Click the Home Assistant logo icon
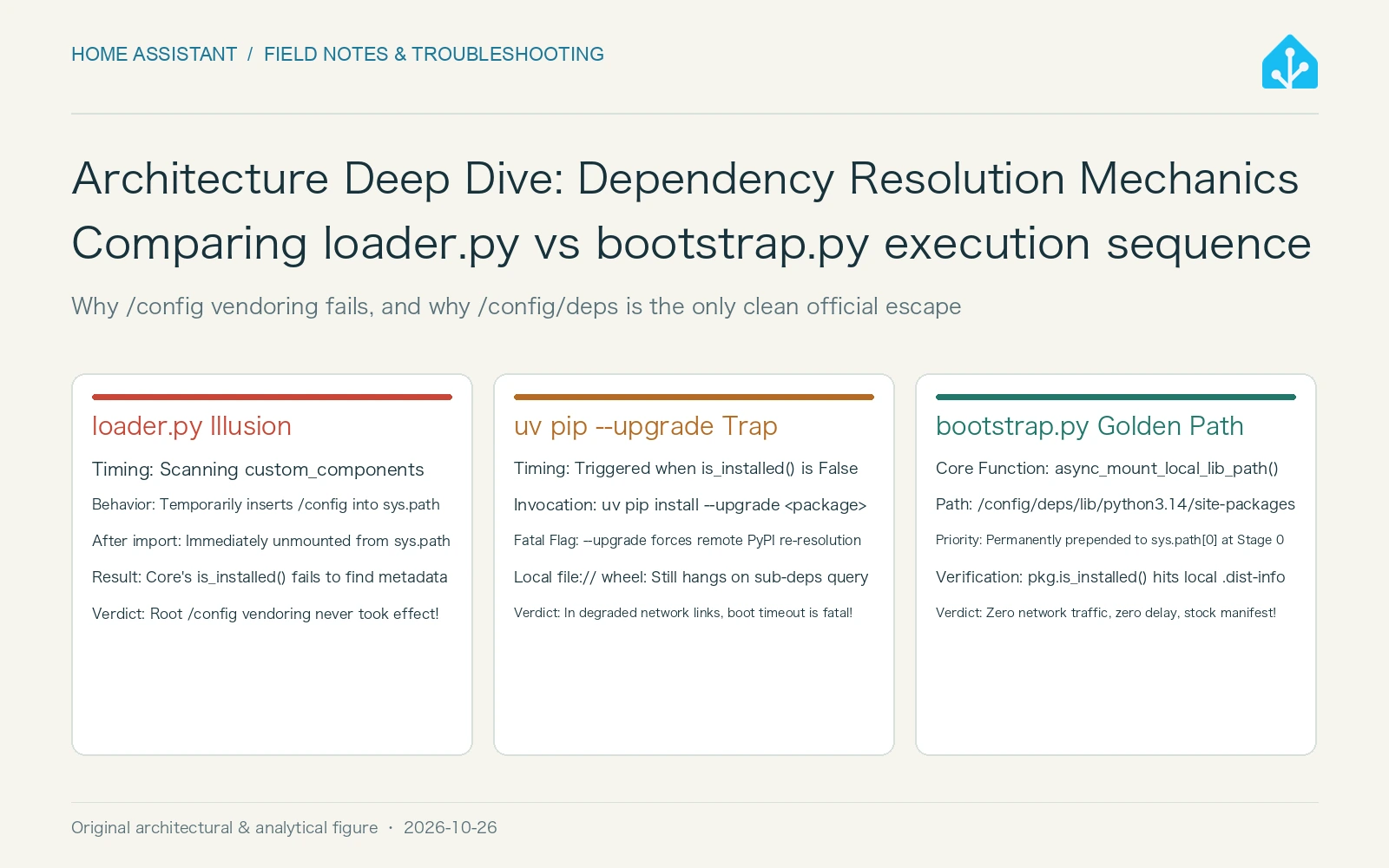Image resolution: width=1389 pixels, height=868 pixels. [x=1289, y=62]
